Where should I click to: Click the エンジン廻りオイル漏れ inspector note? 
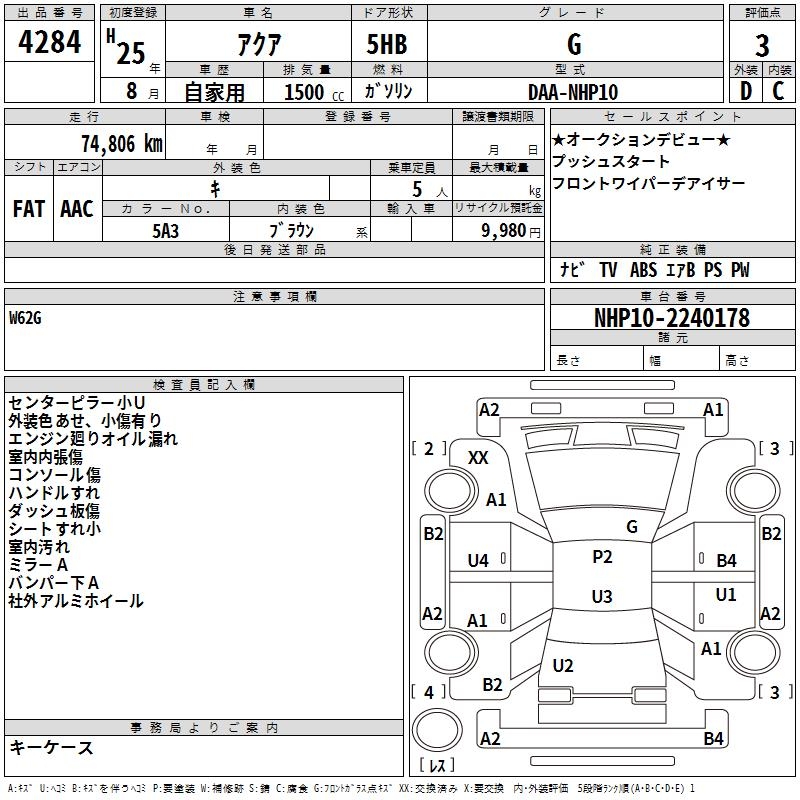point(93,438)
